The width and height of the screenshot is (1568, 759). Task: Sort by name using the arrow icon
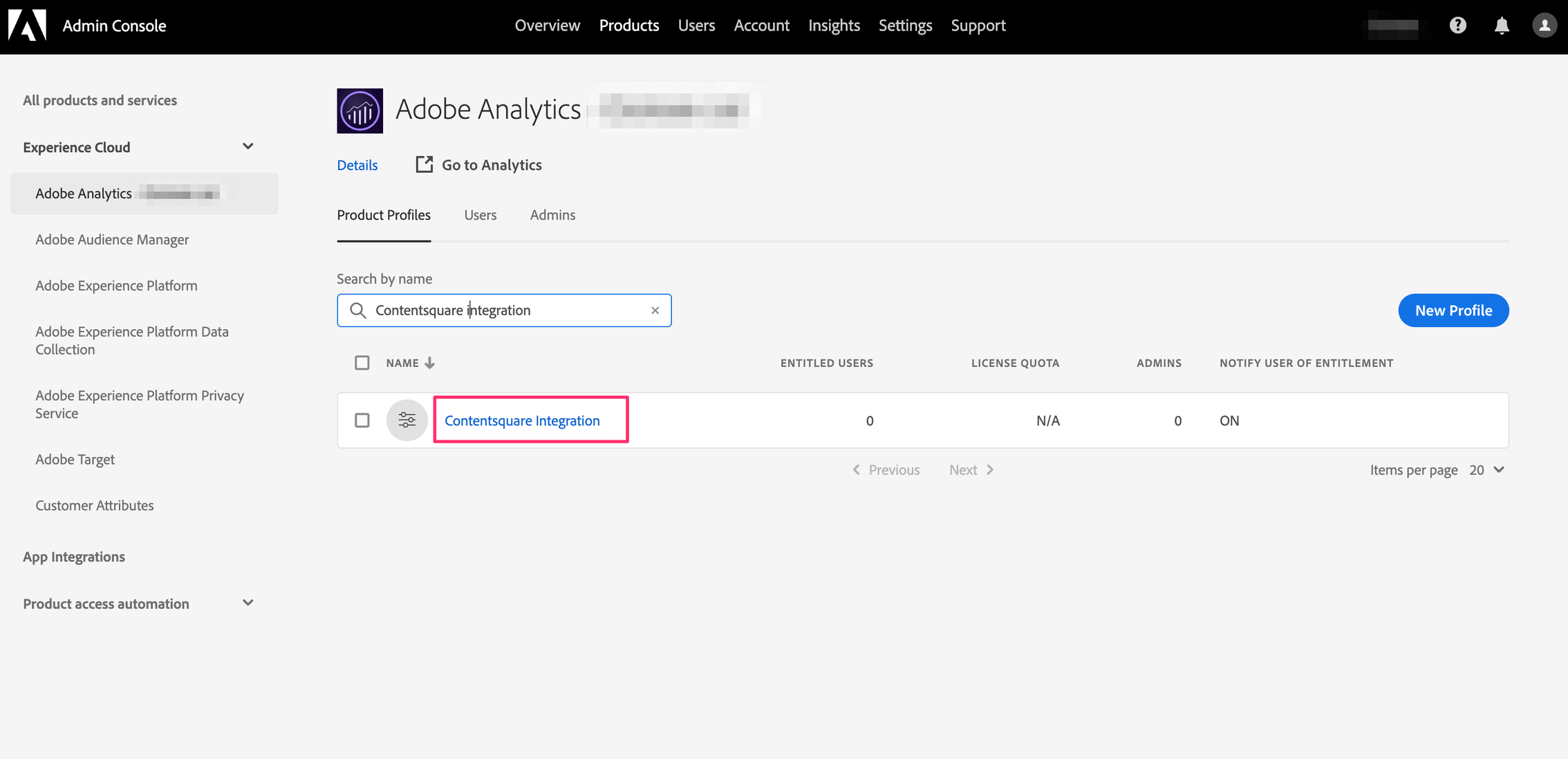[x=429, y=363]
